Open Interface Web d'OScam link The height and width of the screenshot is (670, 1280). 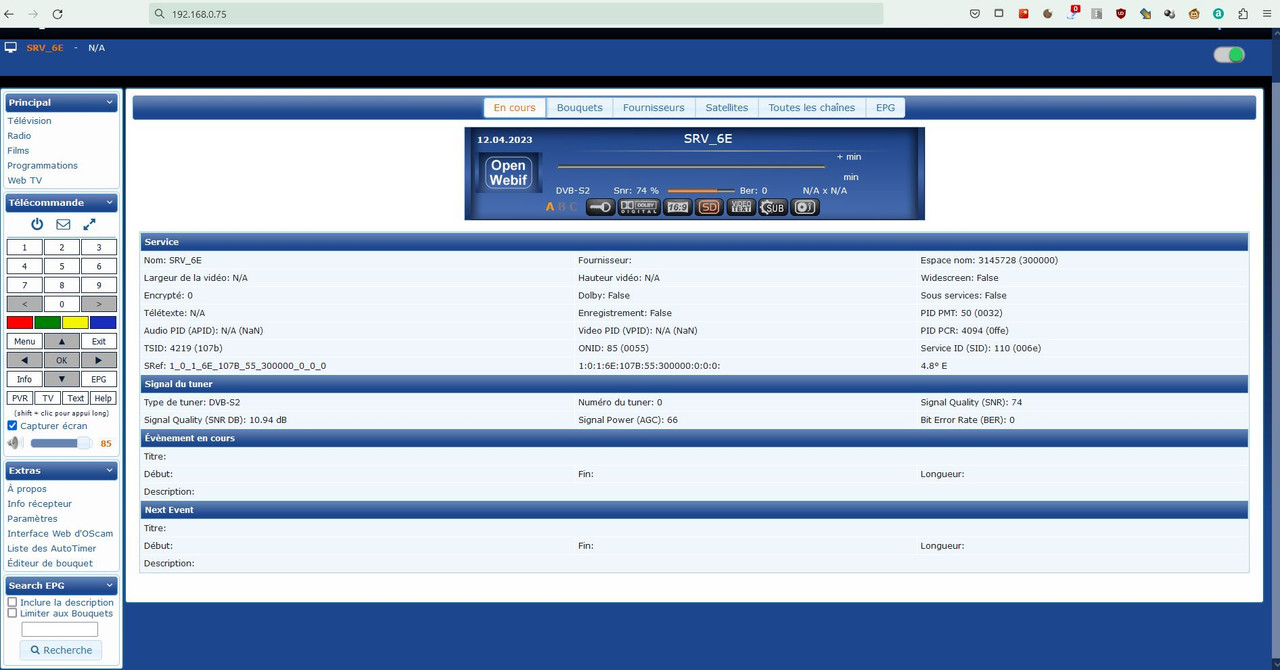(60, 534)
